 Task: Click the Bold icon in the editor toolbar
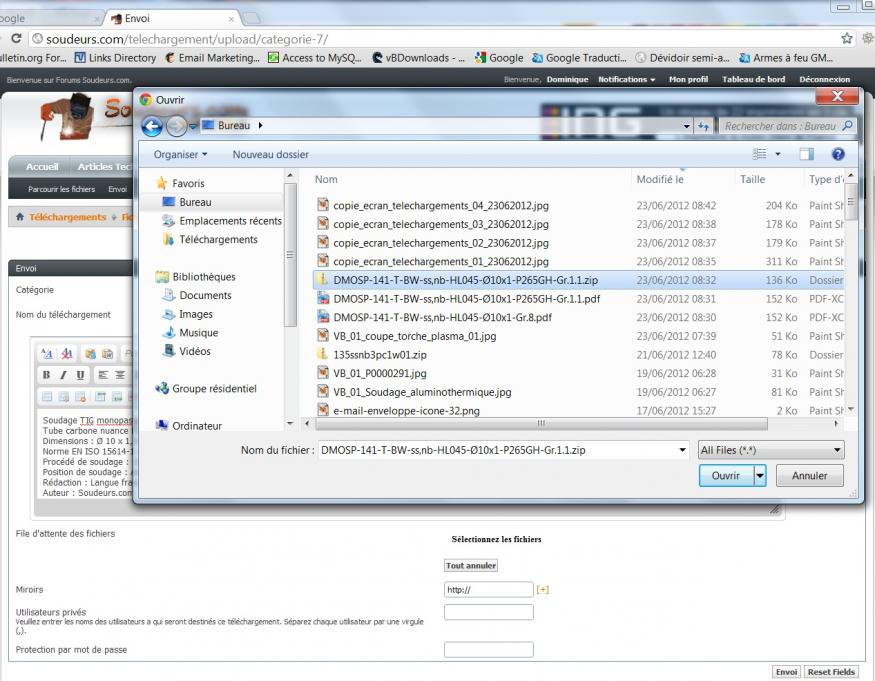pos(46,375)
